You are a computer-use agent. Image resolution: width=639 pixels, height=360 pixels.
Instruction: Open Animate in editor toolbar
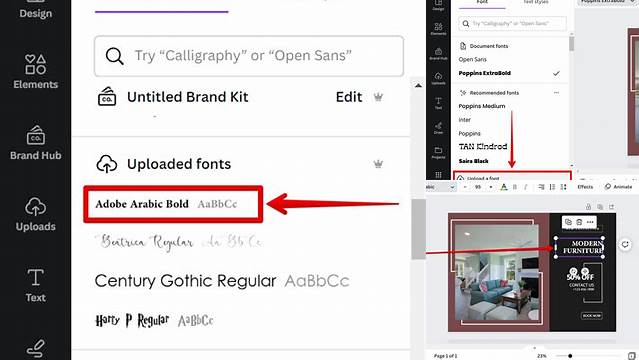[618, 187]
